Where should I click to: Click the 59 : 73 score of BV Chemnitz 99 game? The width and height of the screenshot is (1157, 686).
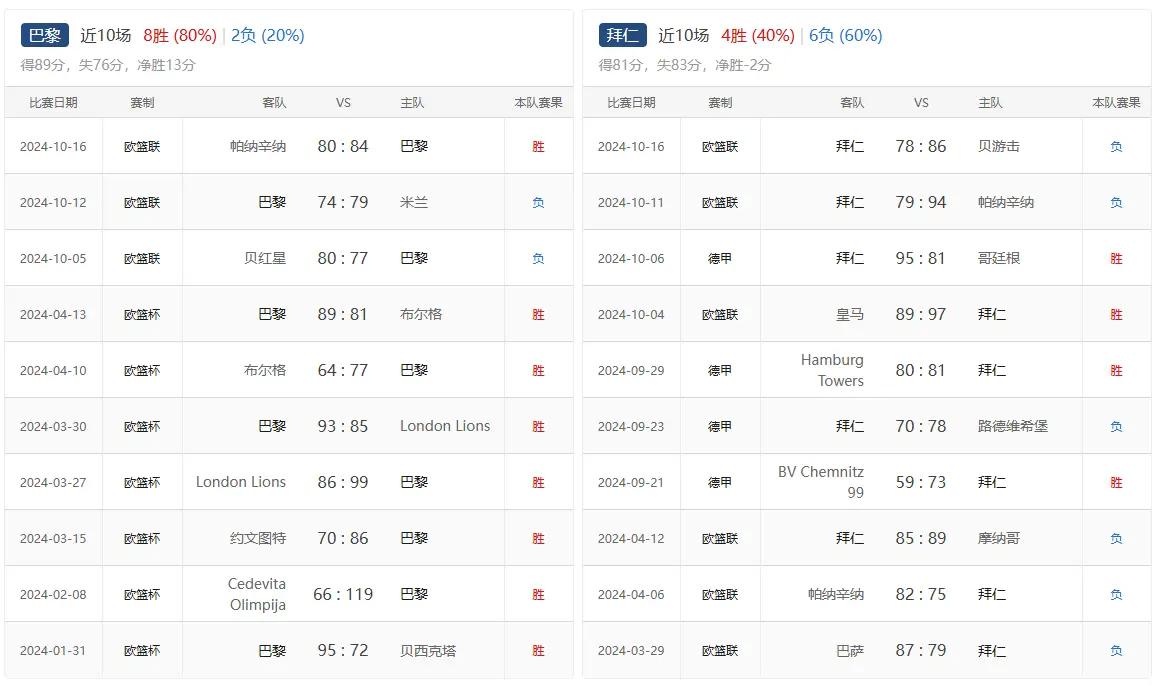click(921, 482)
